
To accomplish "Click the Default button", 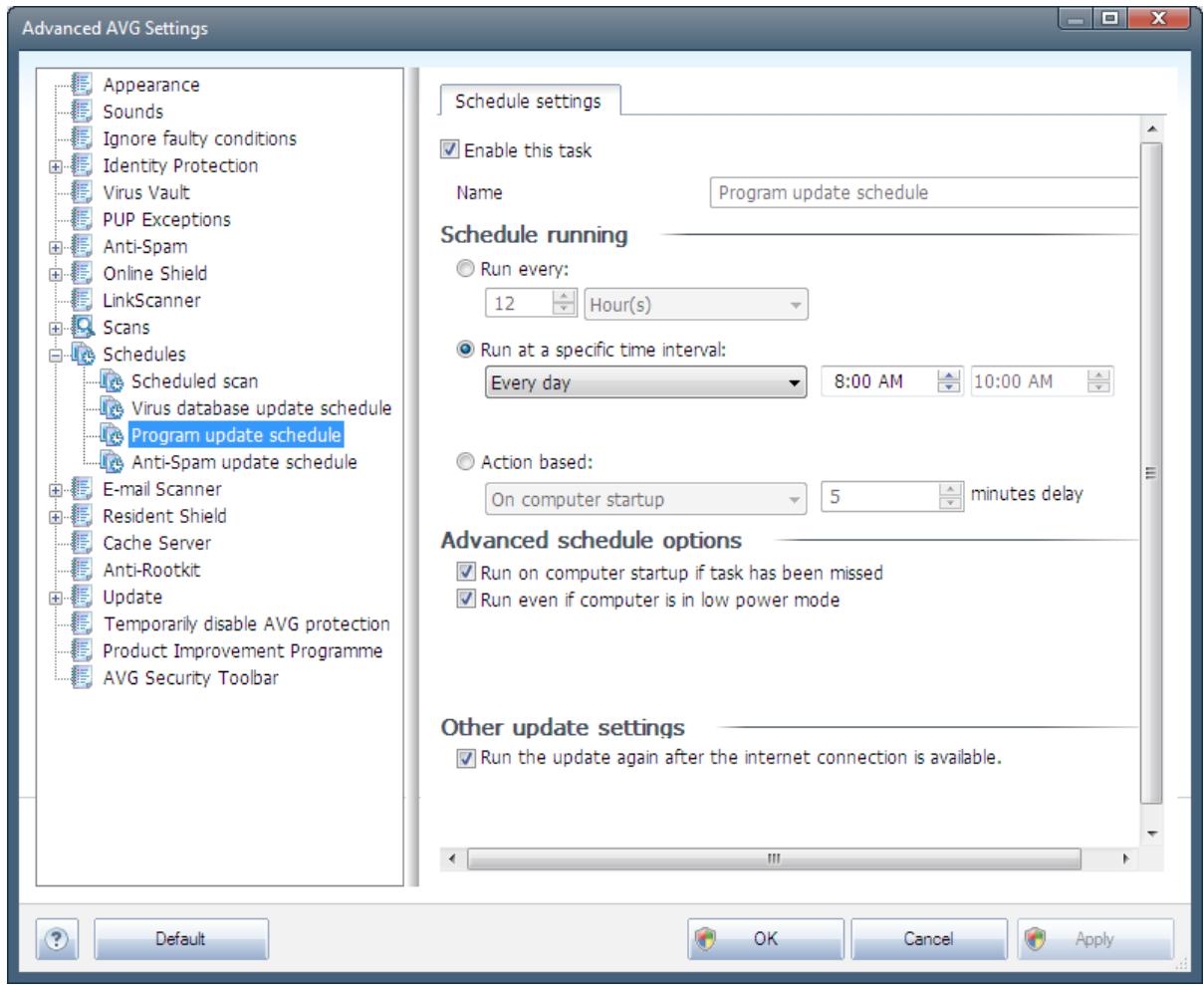I will pyautogui.click(x=181, y=939).
